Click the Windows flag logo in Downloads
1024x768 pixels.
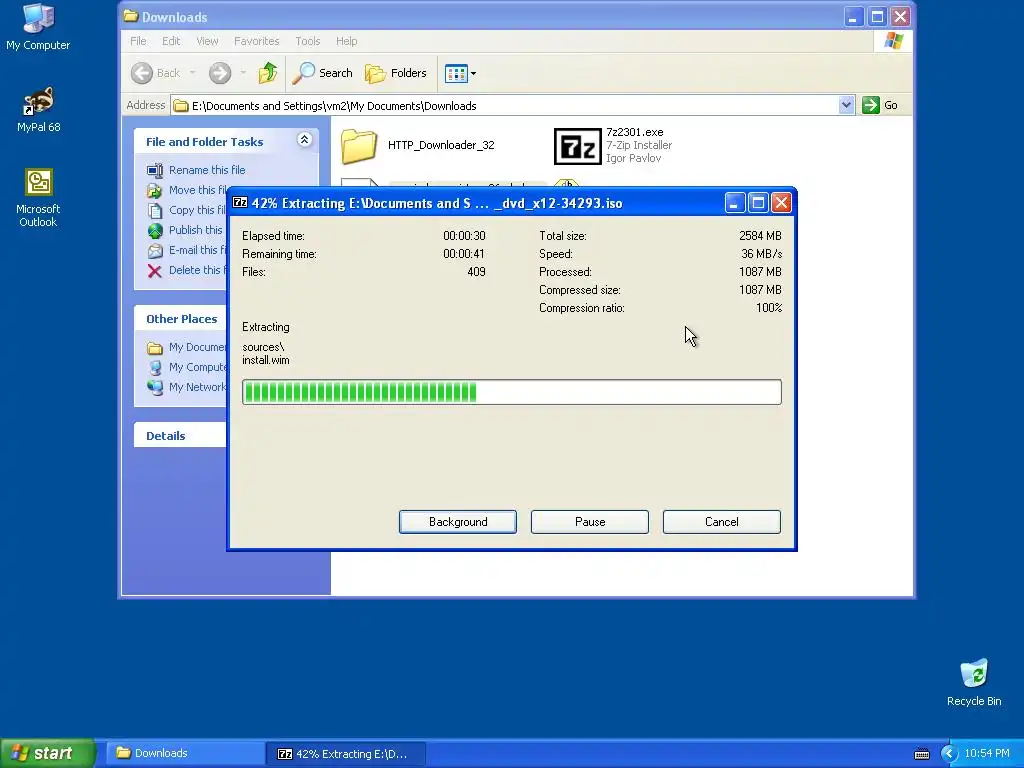(893, 41)
